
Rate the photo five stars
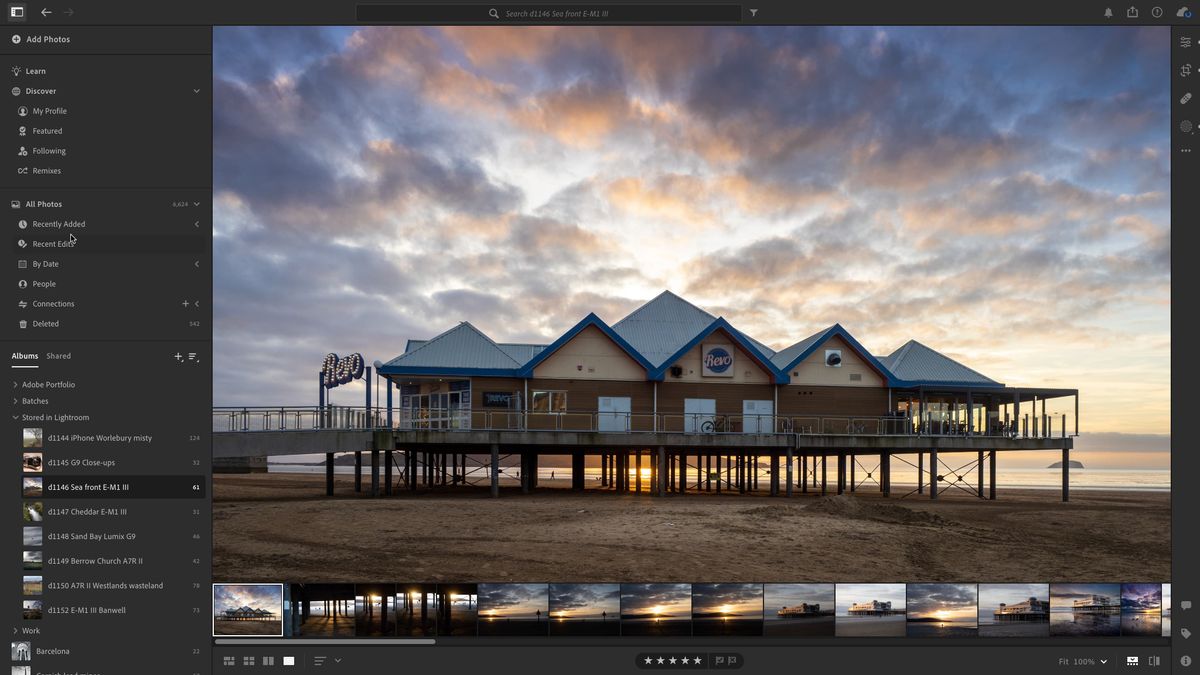click(697, 660)
